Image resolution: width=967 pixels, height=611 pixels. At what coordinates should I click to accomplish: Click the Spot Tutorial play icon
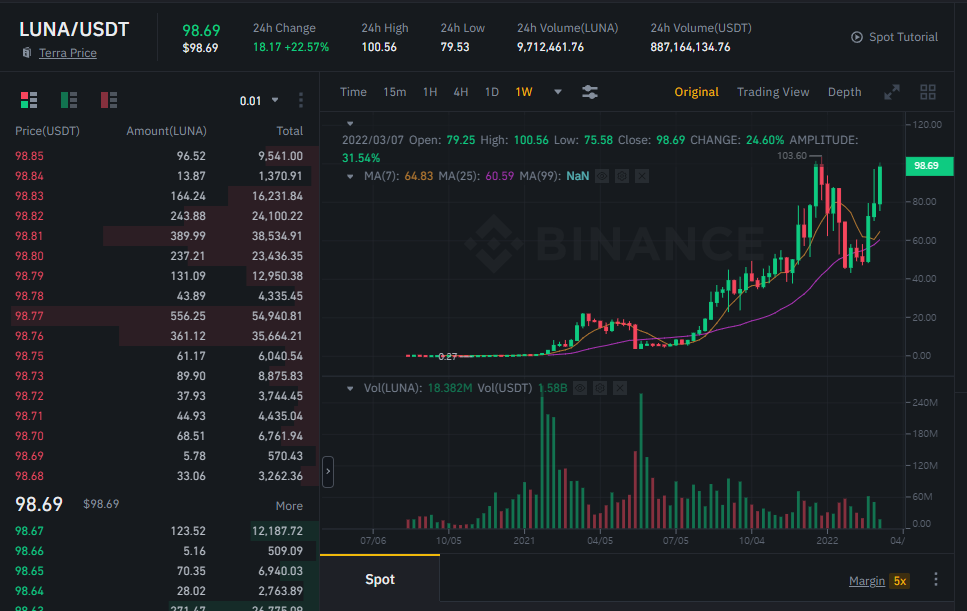tap(857, 37)
